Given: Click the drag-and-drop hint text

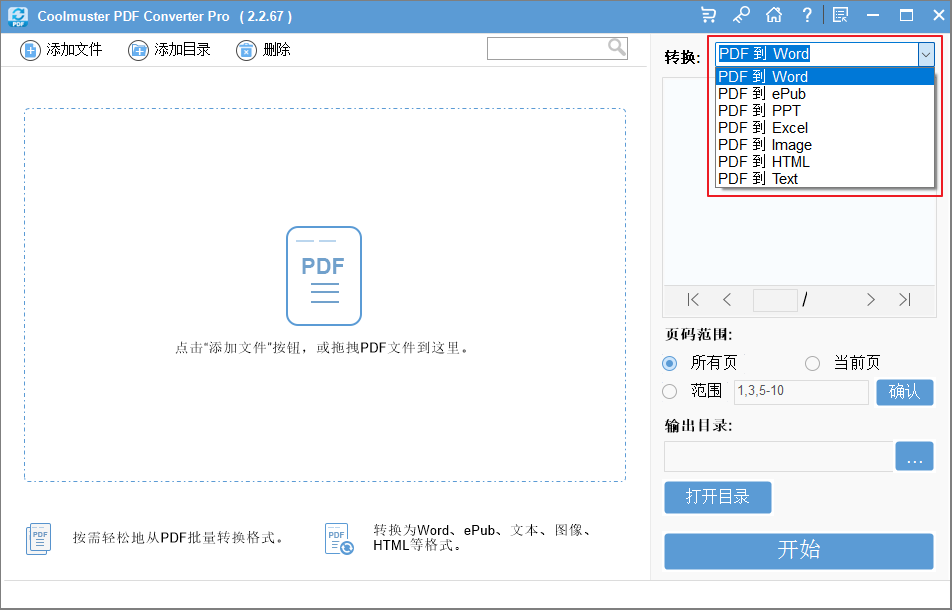Looking at the screenshot, I should [x=322, y=348].
